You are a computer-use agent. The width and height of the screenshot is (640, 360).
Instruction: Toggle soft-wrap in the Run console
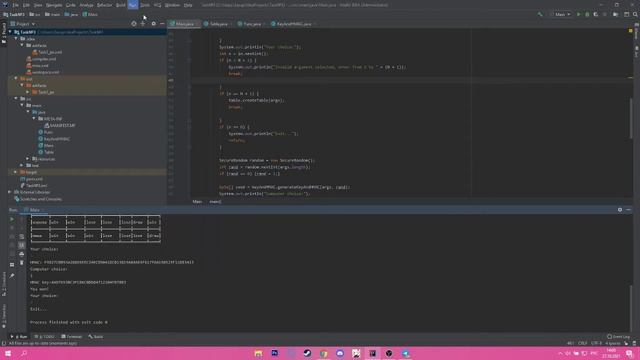coord(22,237)
